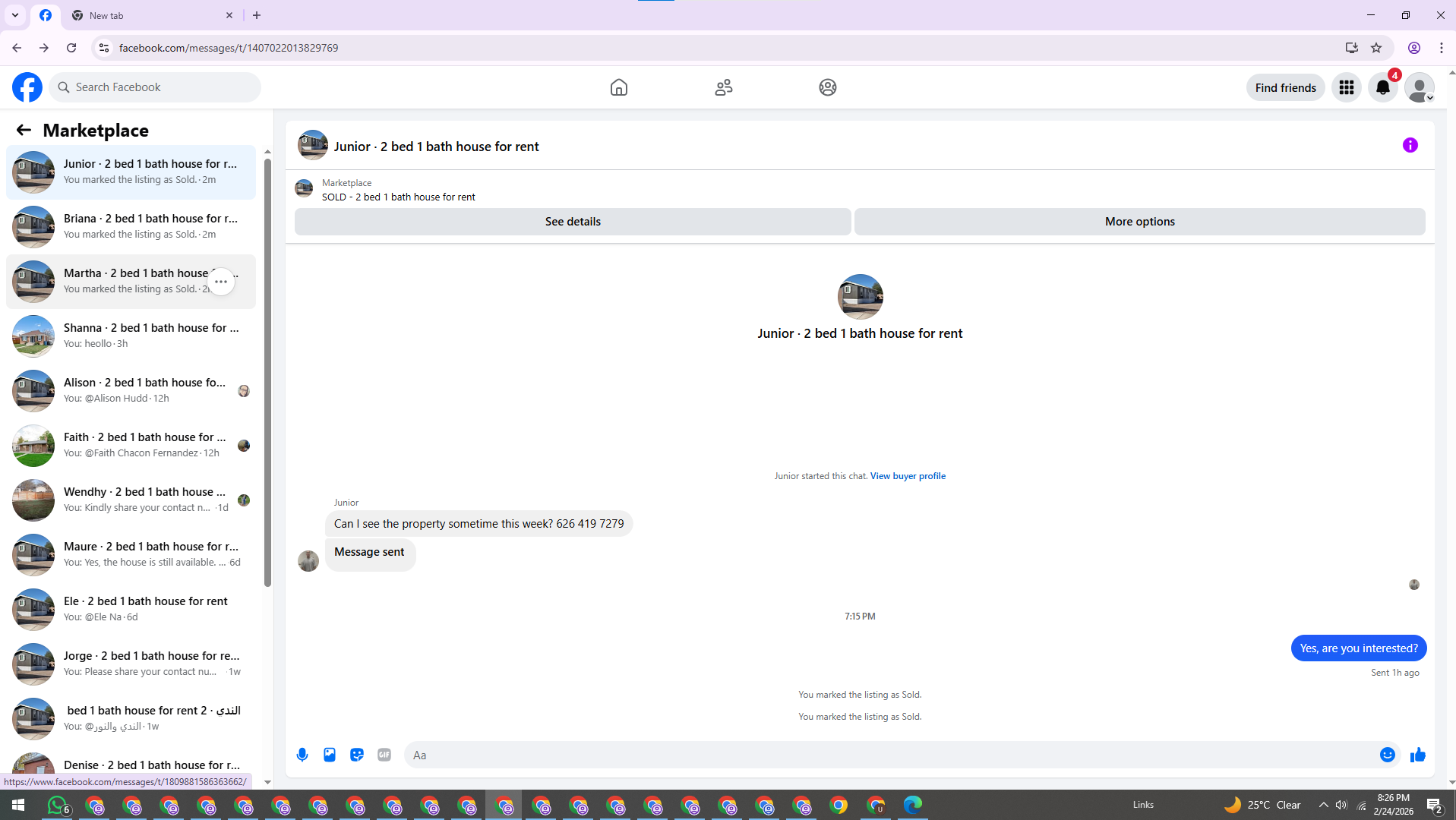The image size is (1456, 820).
Task: Open the tab search dropdown arrow
Action: (x=15, y=15)
